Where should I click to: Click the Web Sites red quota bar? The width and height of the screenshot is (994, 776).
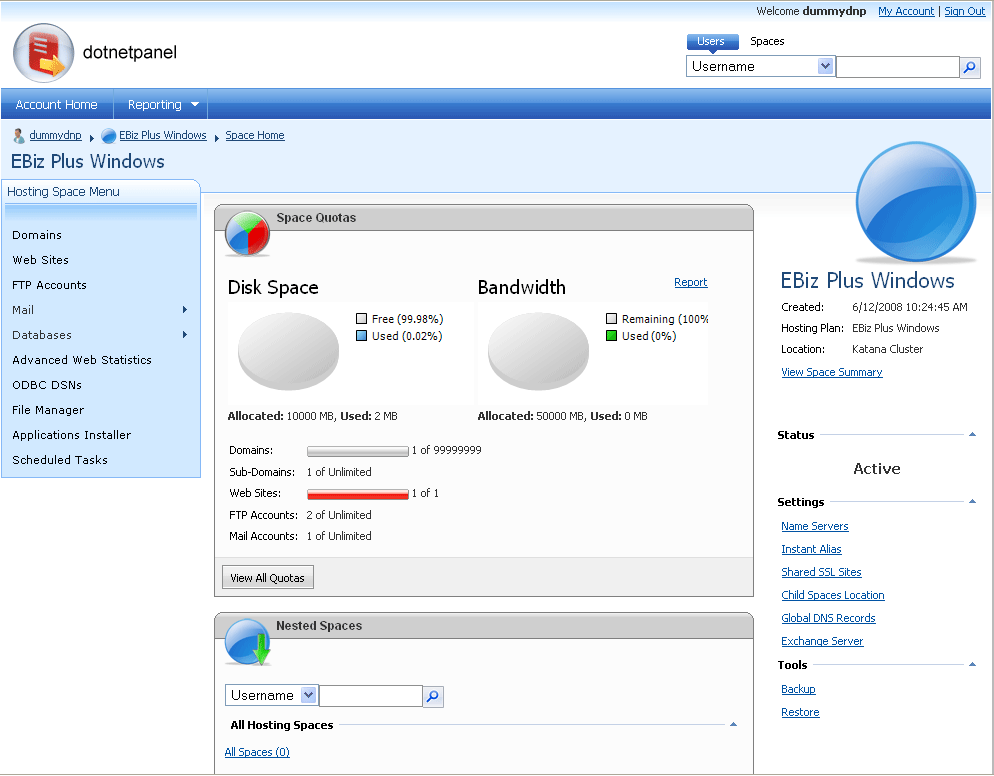pyautogui.click(x=358, y=494)
